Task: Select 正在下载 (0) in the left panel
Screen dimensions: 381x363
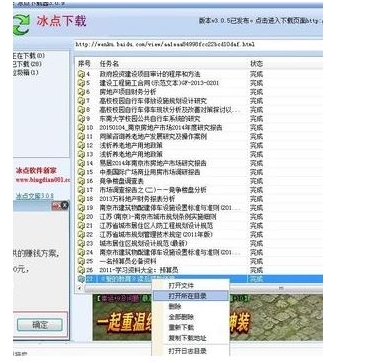Action: (x=29, y=56)
